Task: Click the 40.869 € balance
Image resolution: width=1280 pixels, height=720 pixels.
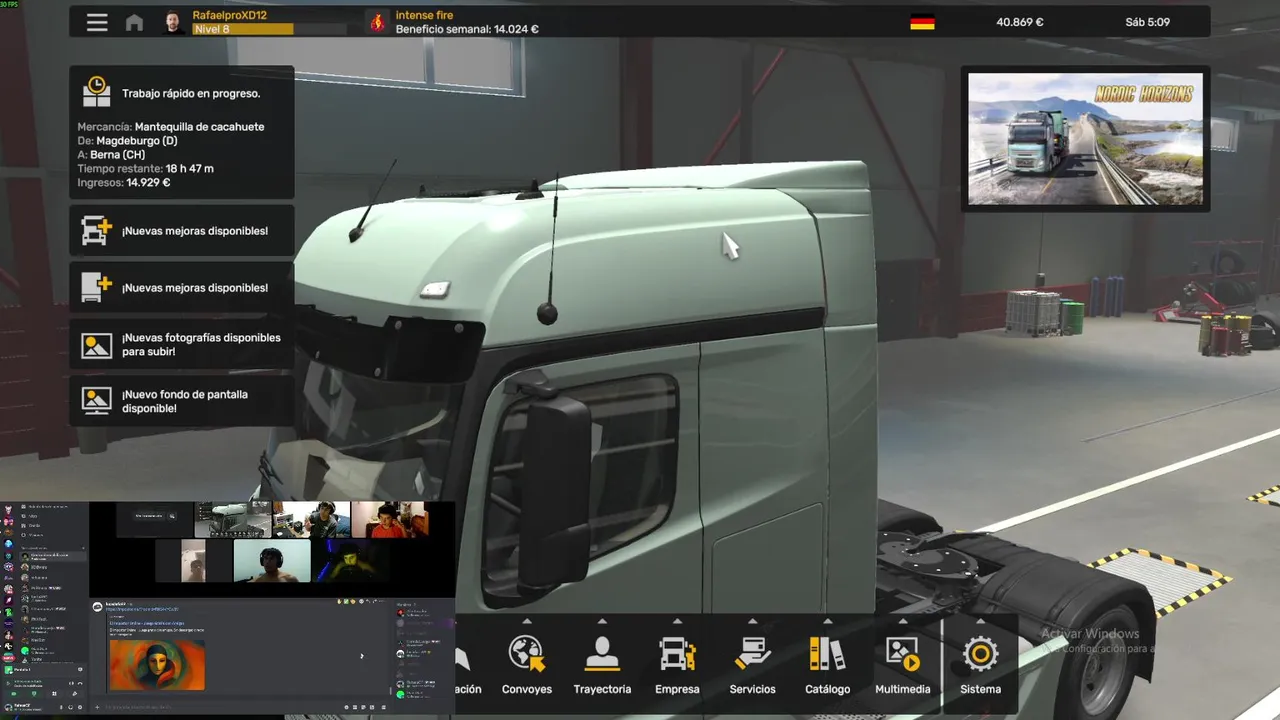Action: [x=1020, y=22]
